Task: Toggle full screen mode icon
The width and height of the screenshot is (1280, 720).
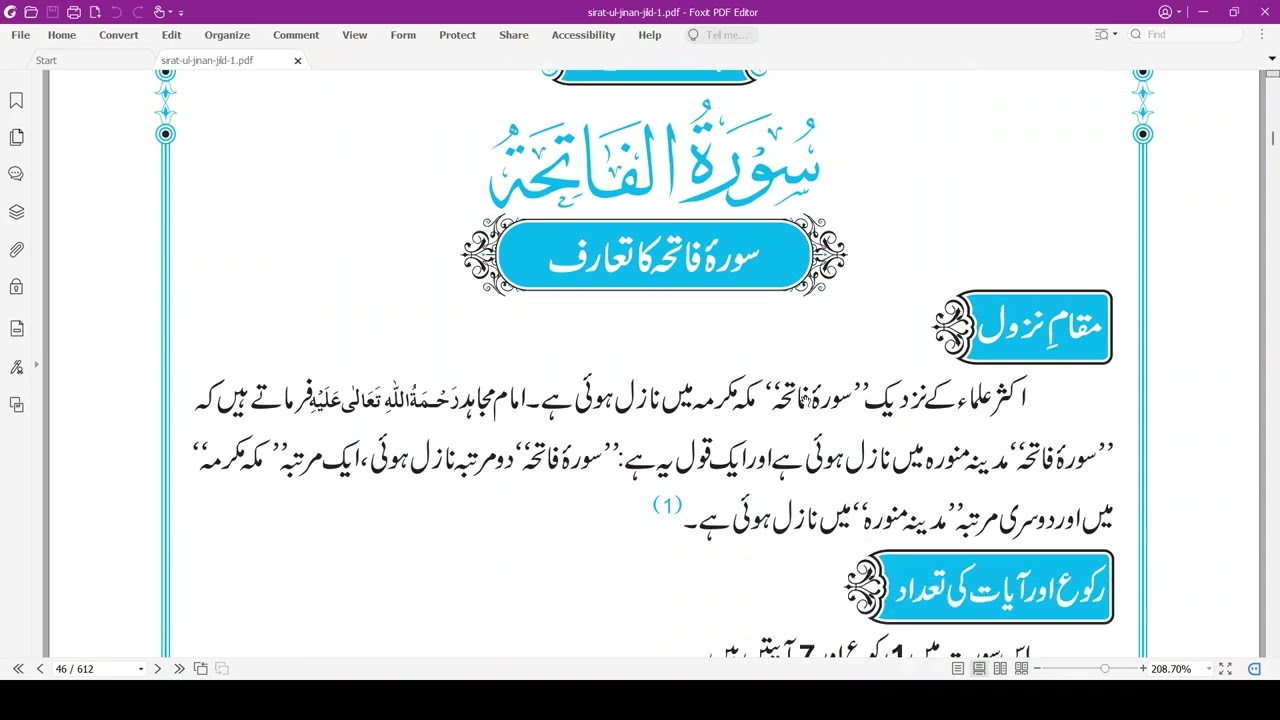Action: [x=1226, y=668]
